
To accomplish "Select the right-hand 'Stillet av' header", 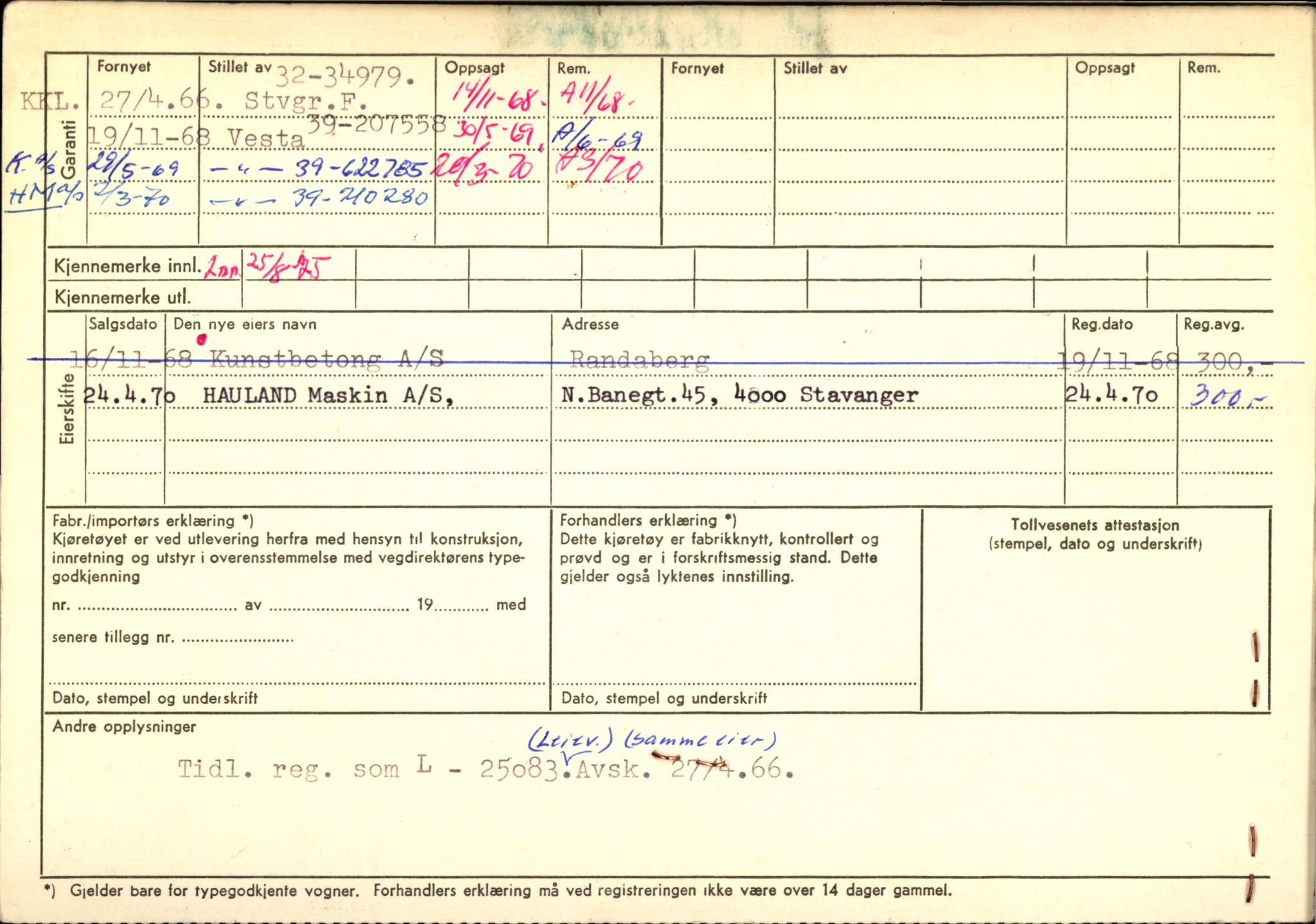I will [x=815, y=68].
